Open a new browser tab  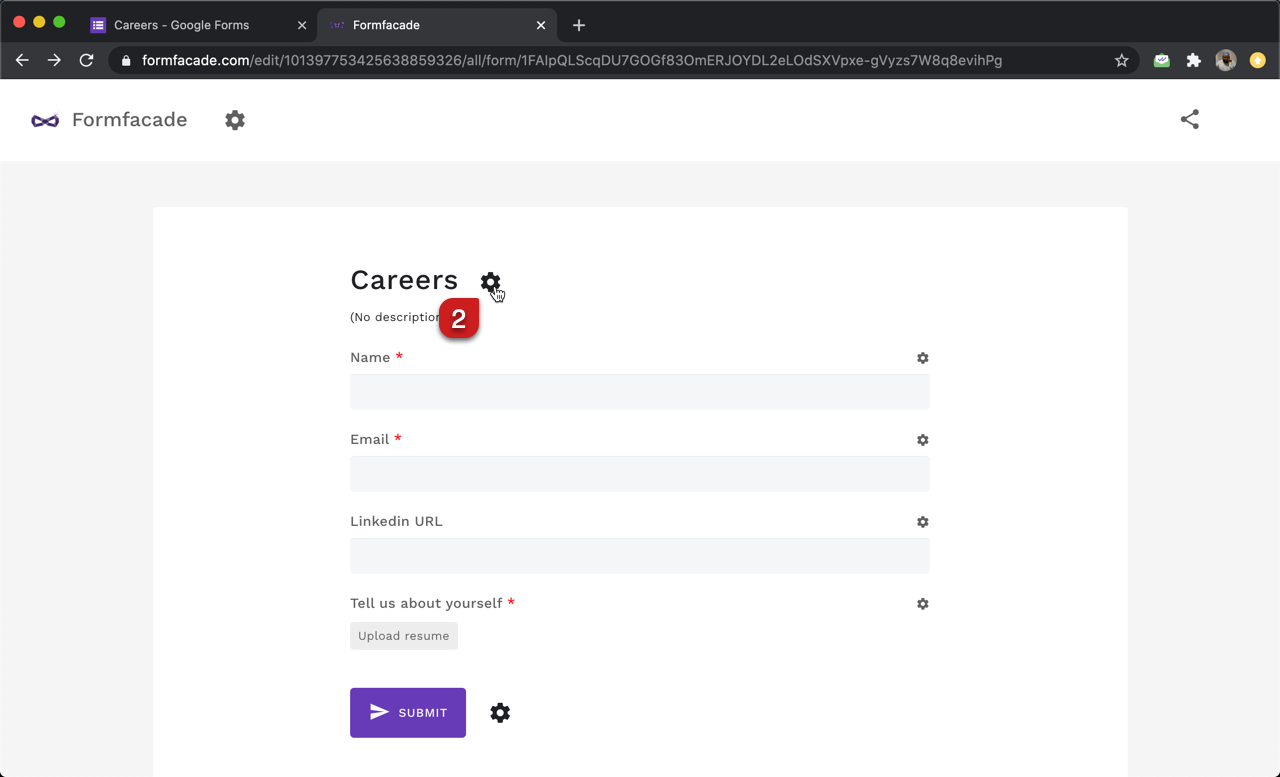(579, 25)
